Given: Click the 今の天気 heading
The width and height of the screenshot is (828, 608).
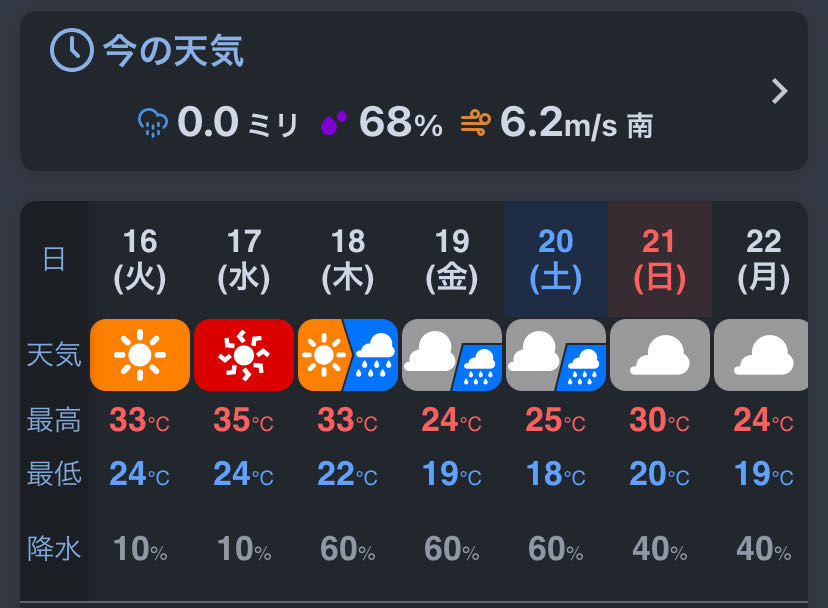Looking at the screenshot, I should pos(173,51).
